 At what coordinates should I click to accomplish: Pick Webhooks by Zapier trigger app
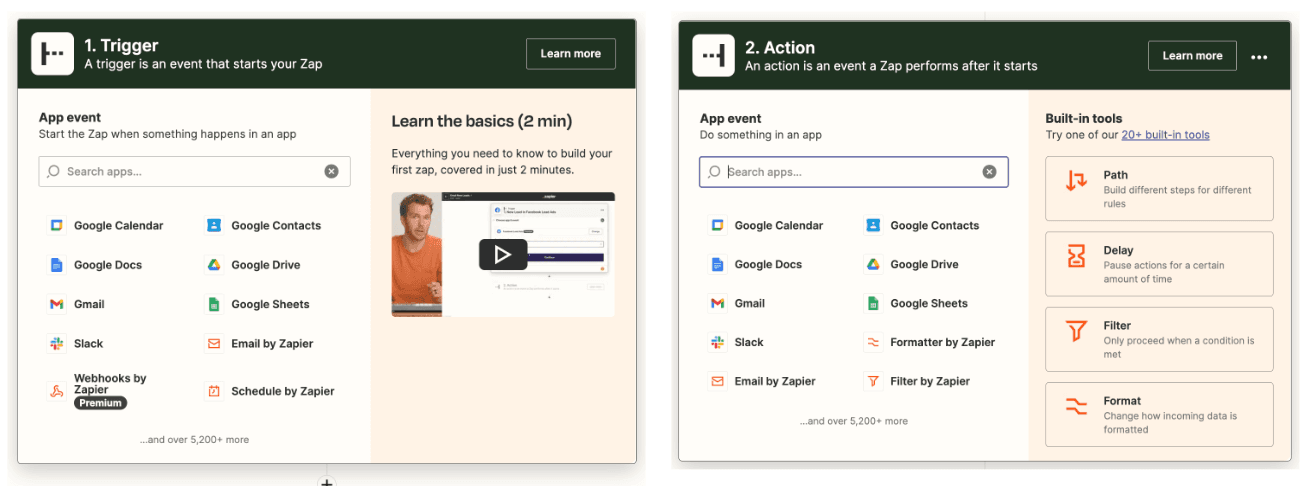pos(98,390)
